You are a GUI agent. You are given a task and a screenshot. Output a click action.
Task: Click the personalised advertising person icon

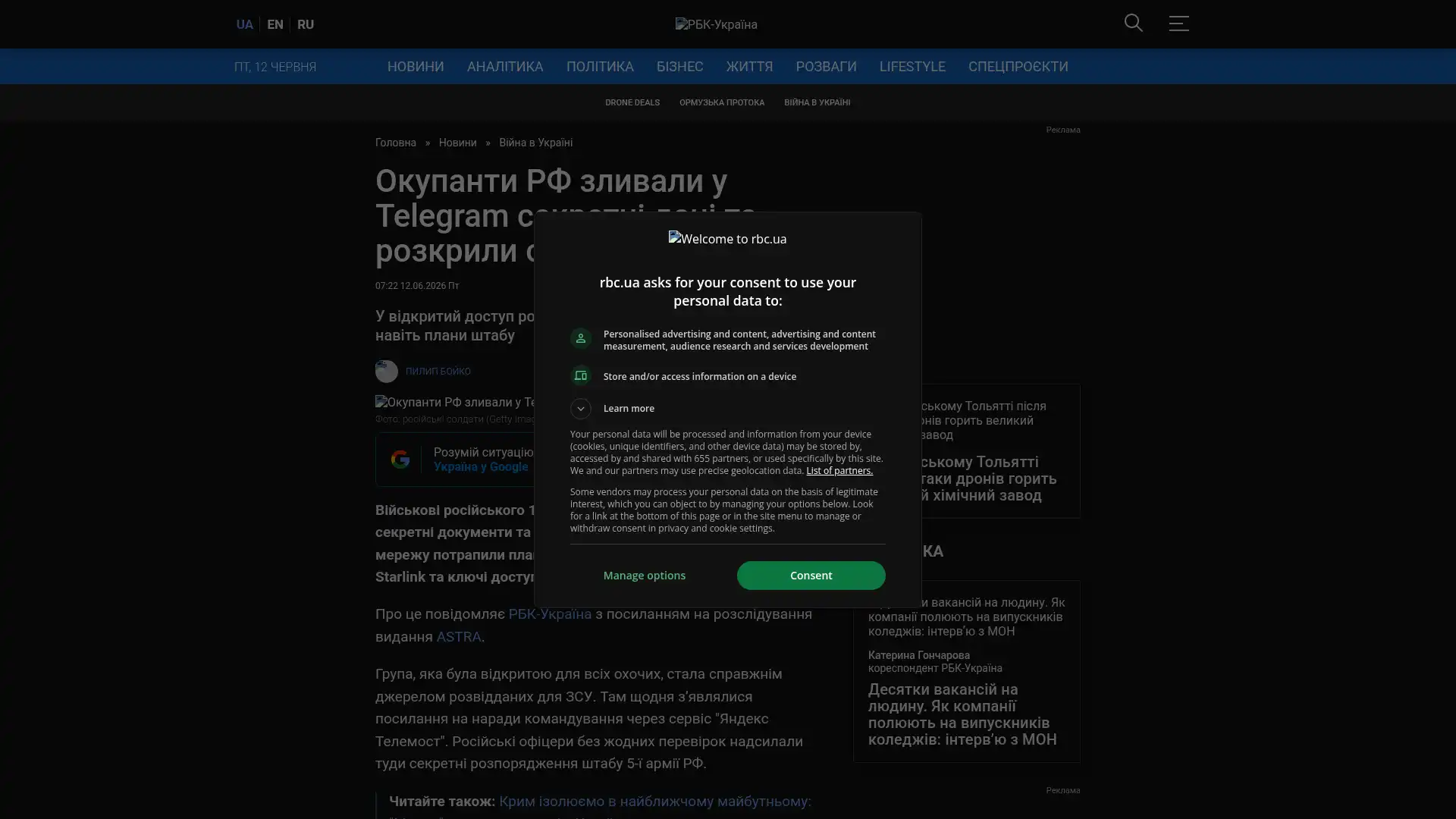[x=580, y=338]
